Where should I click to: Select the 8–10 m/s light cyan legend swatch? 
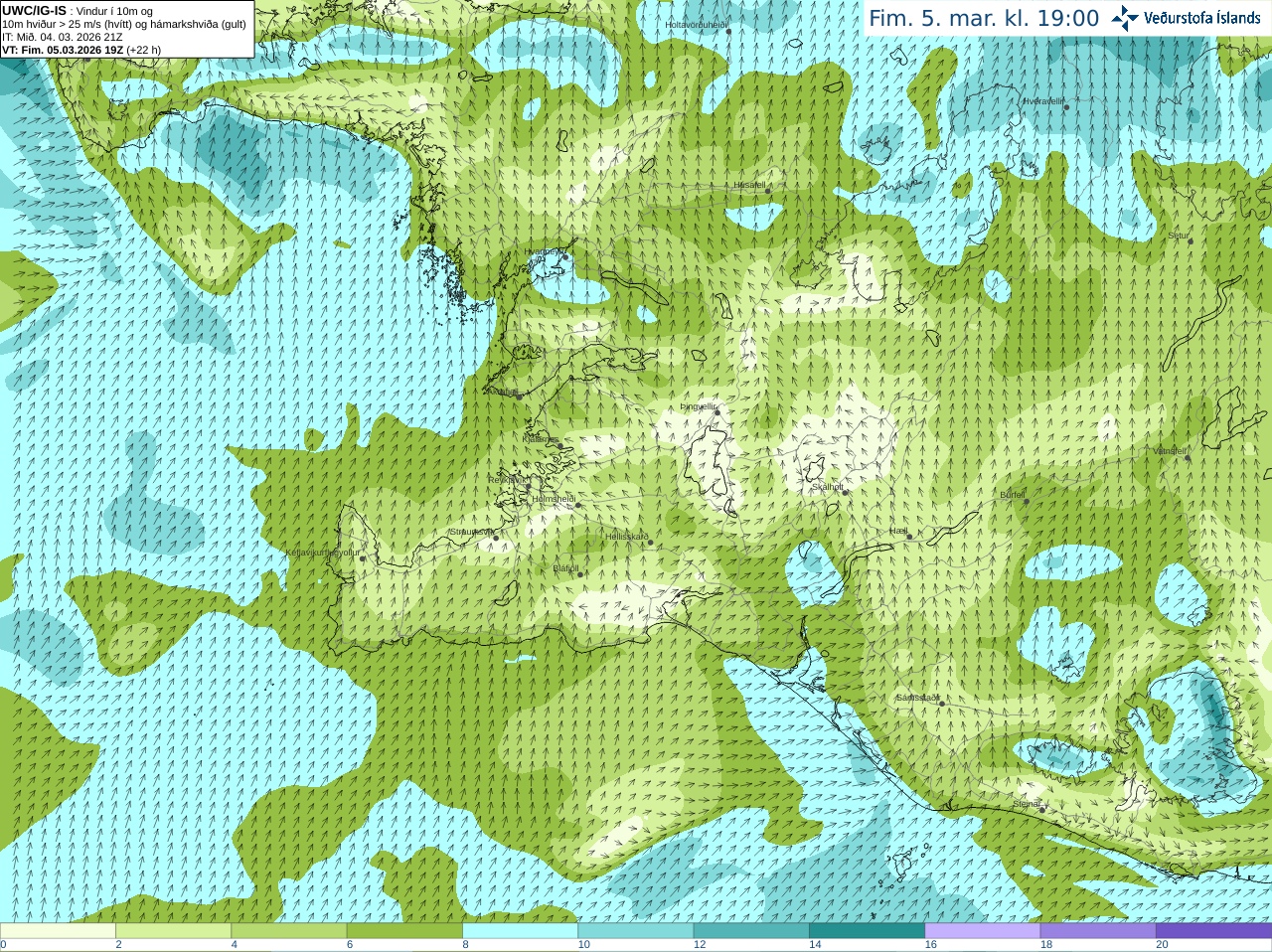click(x=520, y=931)
